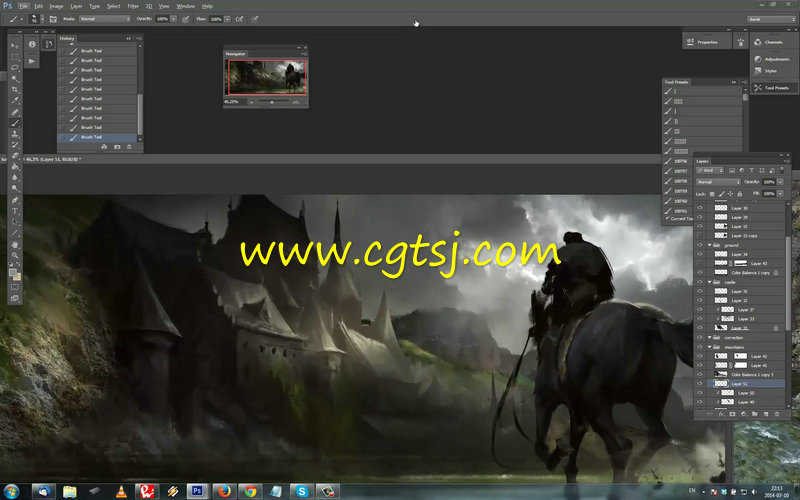This screenshot has width=800, height=500.
Task: Select the Clone Stamp tool
Action: coord(15,134)
